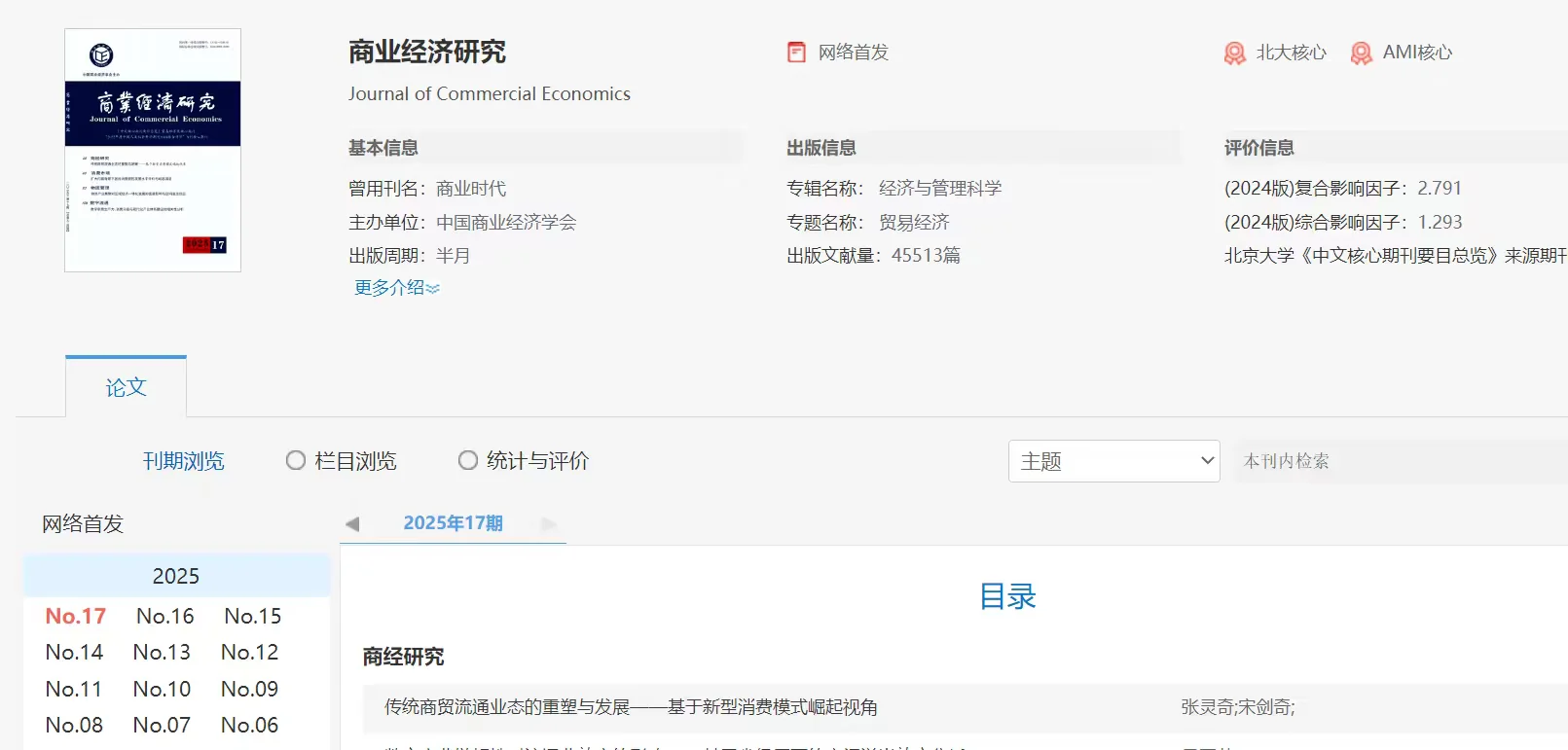
Task: Click the 网络首发 label beside the icon
Action: point(854,53)
